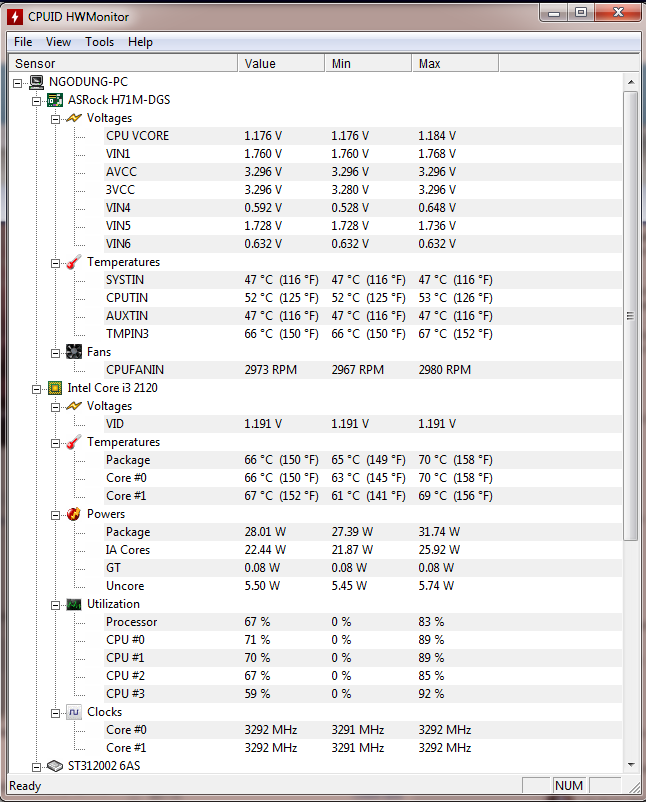Screen dimensions: 646x802
Task: Click the vertical scrollbar down arrow
Action: (630, 764)
